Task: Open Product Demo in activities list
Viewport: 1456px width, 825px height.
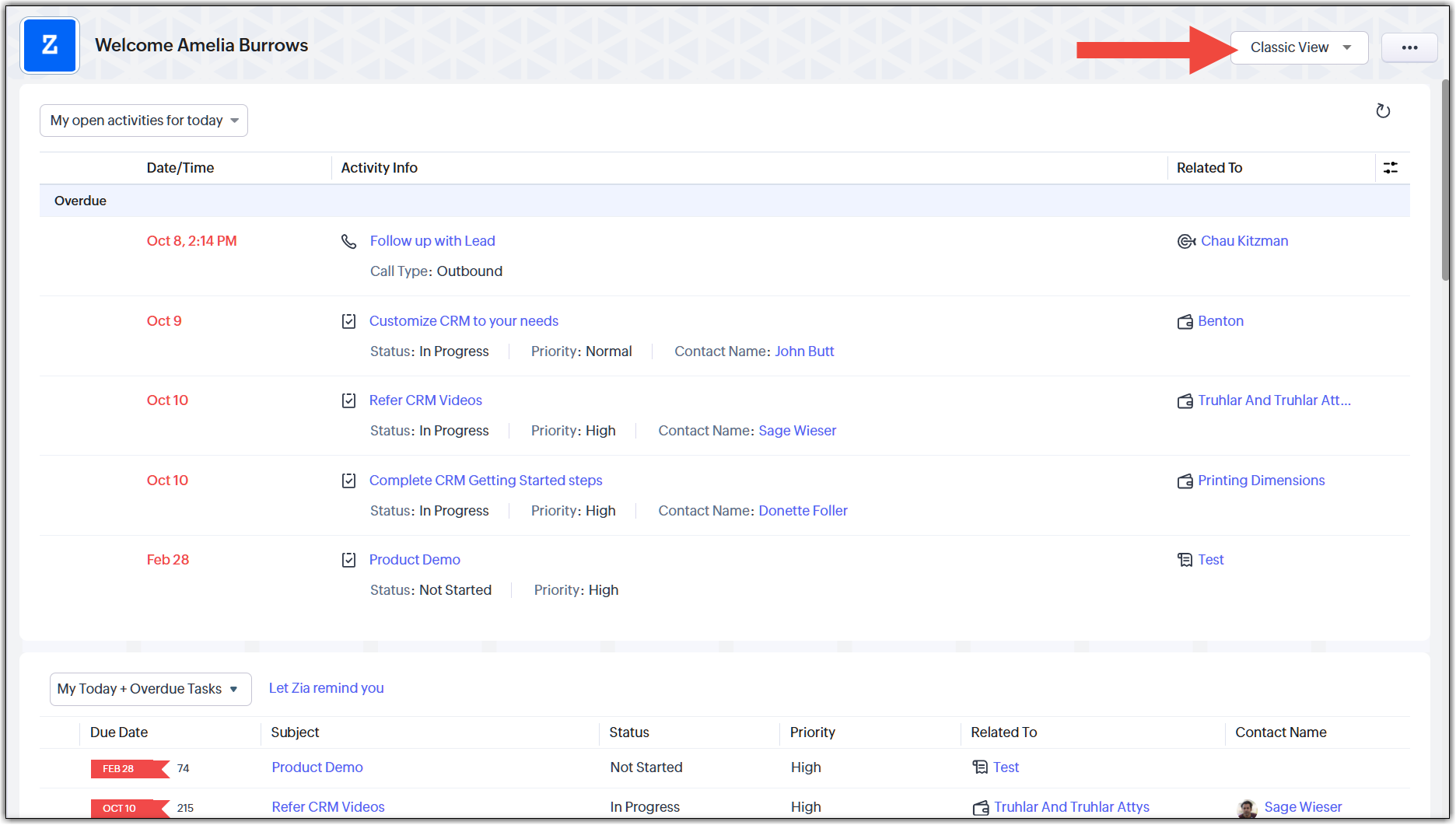Action: click(415, 560)
